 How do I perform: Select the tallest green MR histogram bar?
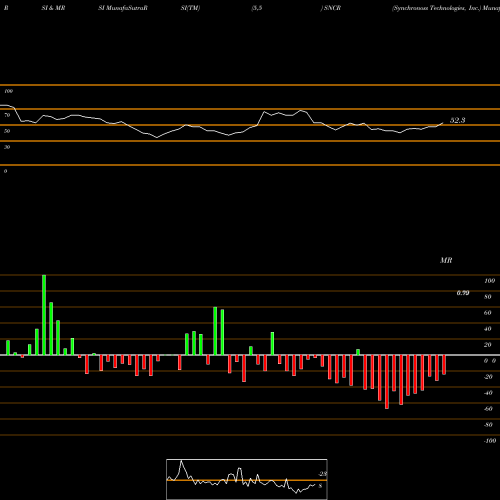click(x=44, y=315)
